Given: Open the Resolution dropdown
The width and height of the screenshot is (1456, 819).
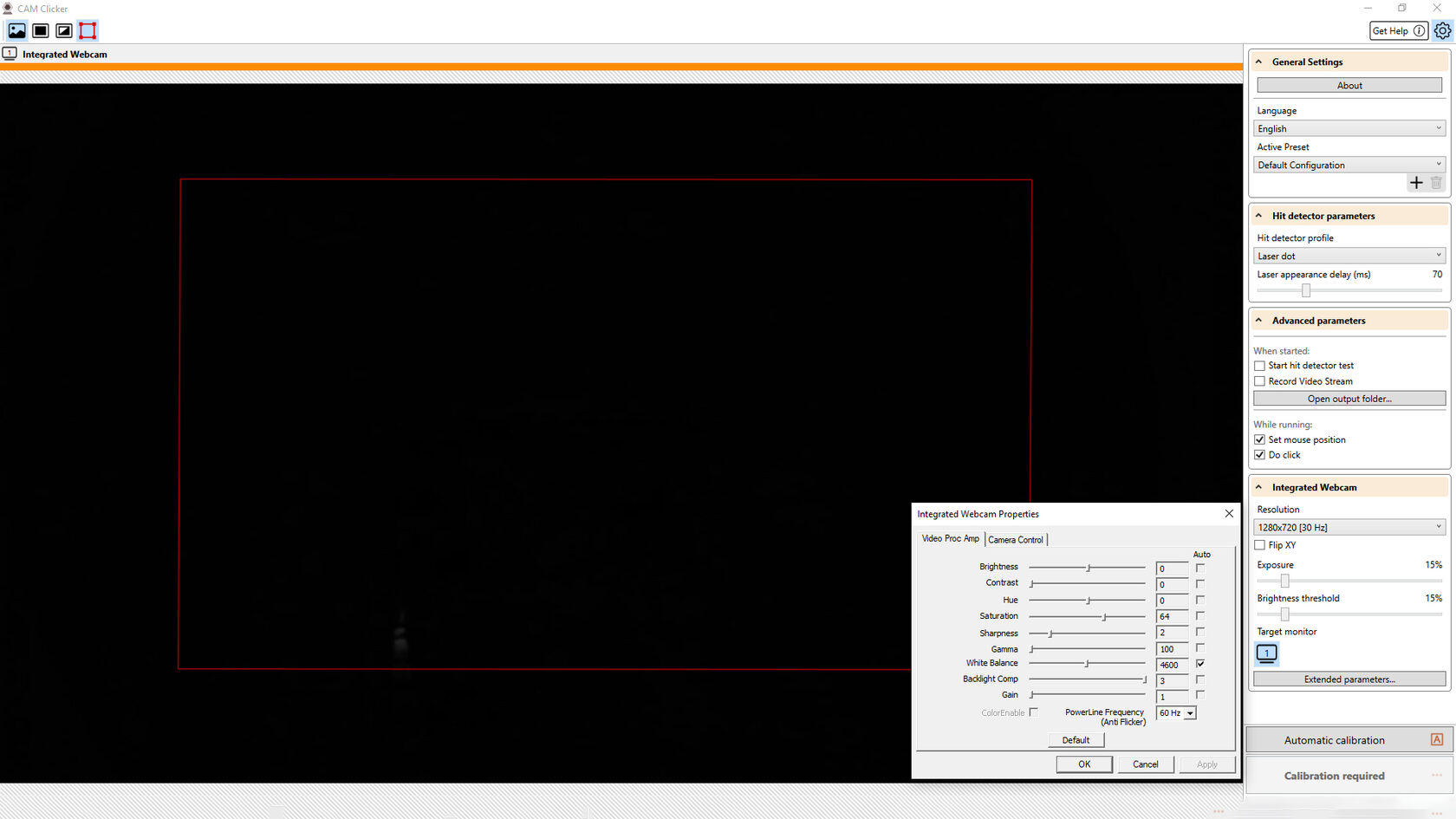Looking at the screenshot, I should click(1349, 526).
